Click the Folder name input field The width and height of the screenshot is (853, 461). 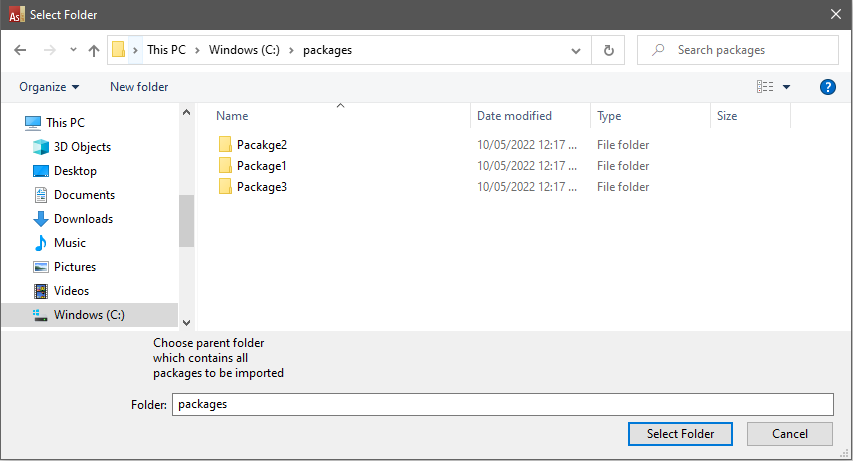click(502, 404)
